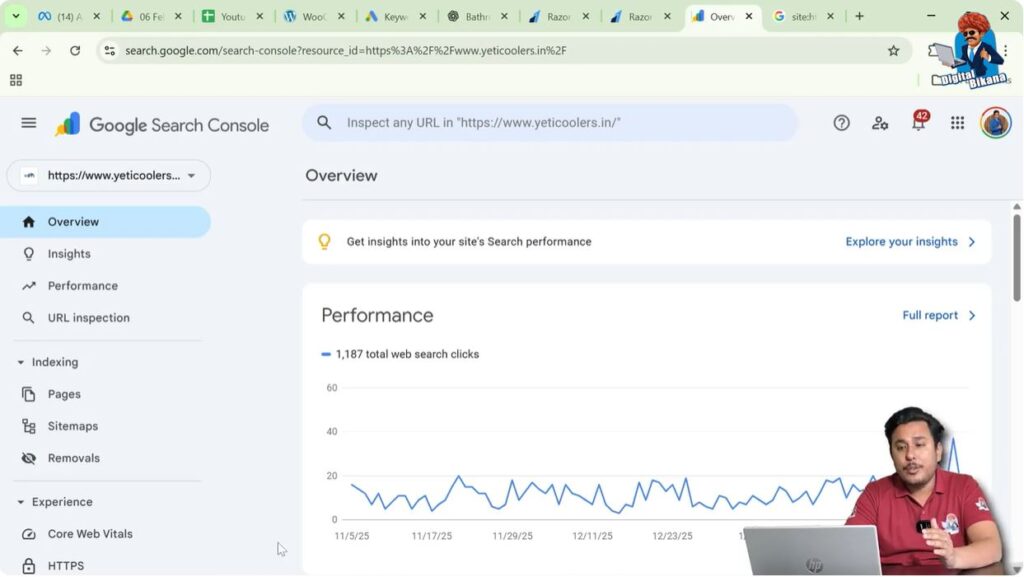Click the lightbulb icon in insights banner
The width and height of the screenshot is (1024, 577).
click(324, 242)
